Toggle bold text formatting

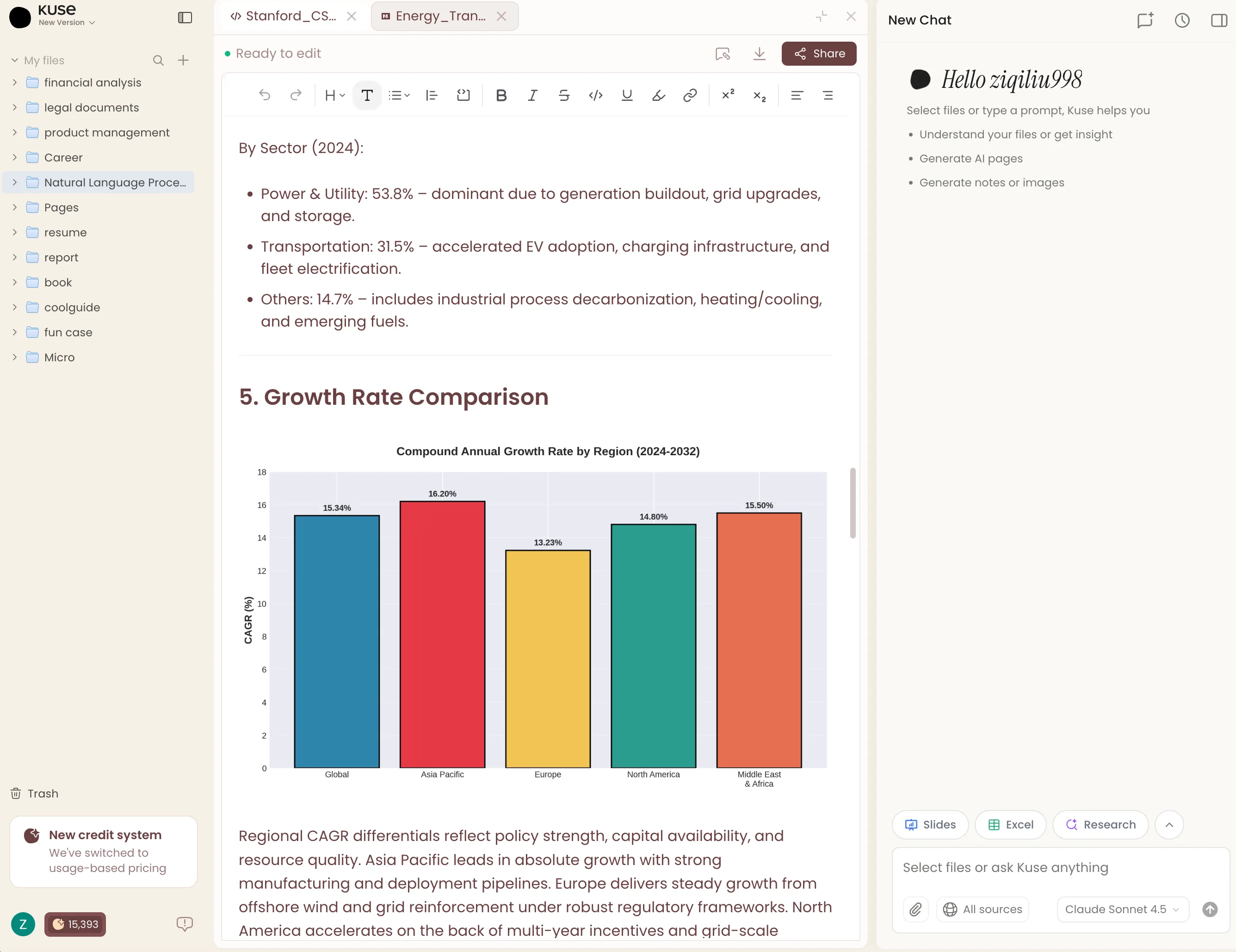coord(501,96)
